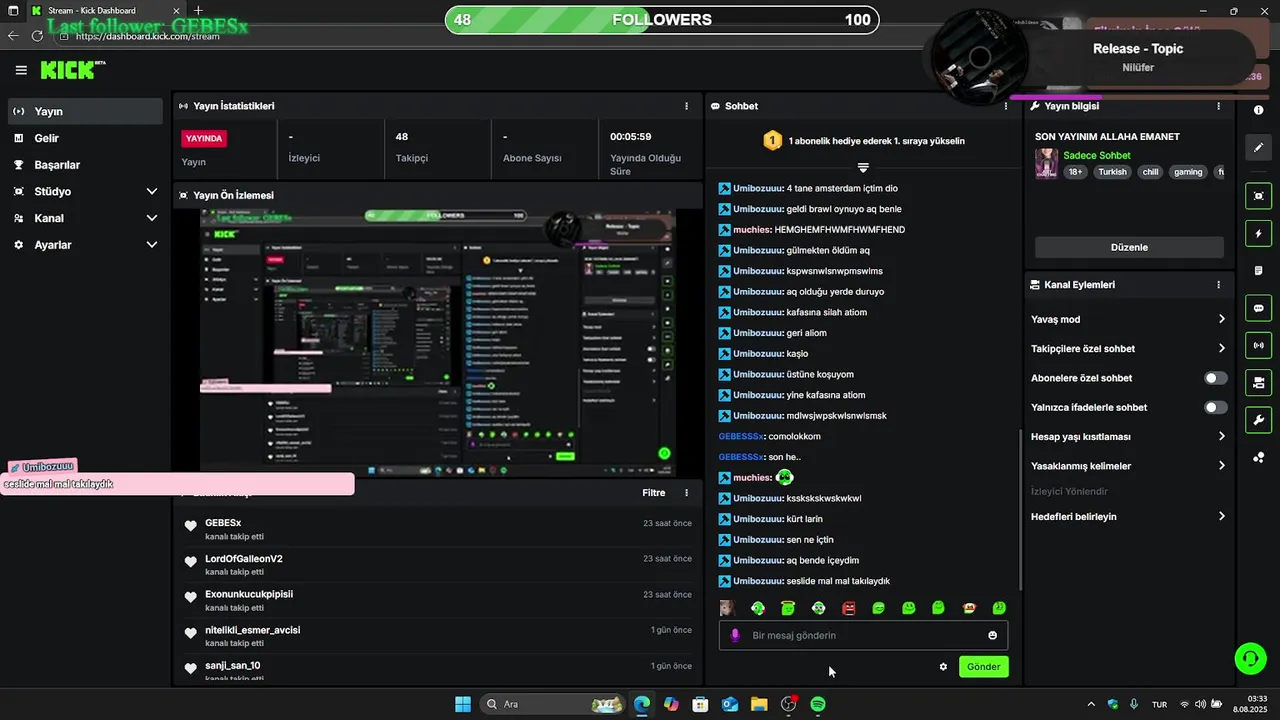Screen dimensions: 1280x720
Task: Open Takipçilere özel sohbet options arrow
Action: coord(1221,348)
